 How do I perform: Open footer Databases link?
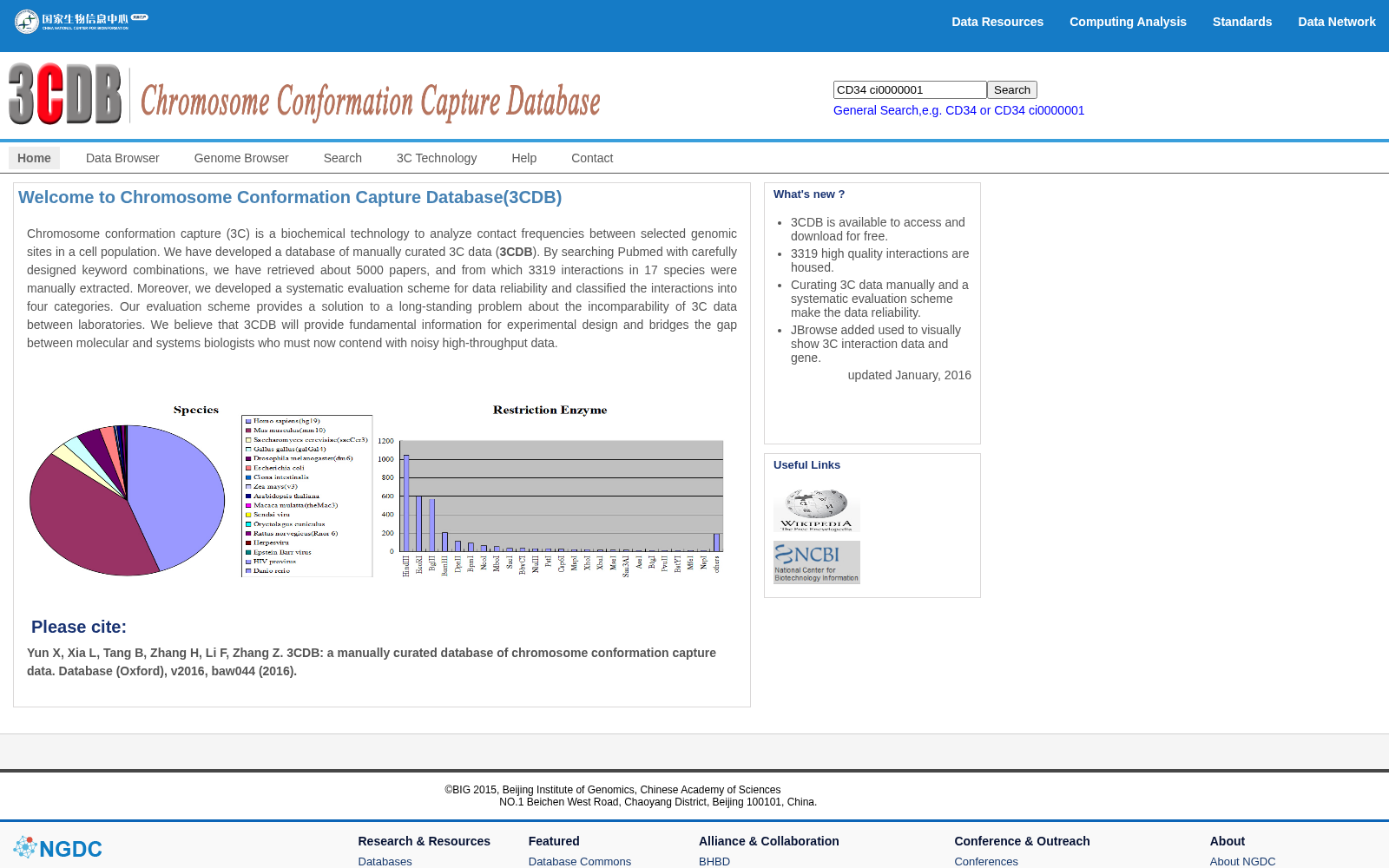pyautogui.click(x=385, y=861)
